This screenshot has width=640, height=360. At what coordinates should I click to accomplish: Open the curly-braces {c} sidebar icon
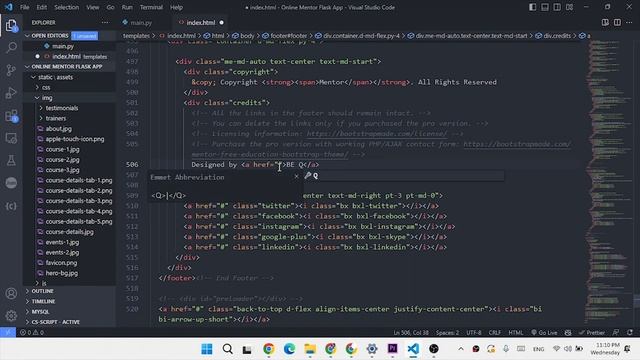11,206
